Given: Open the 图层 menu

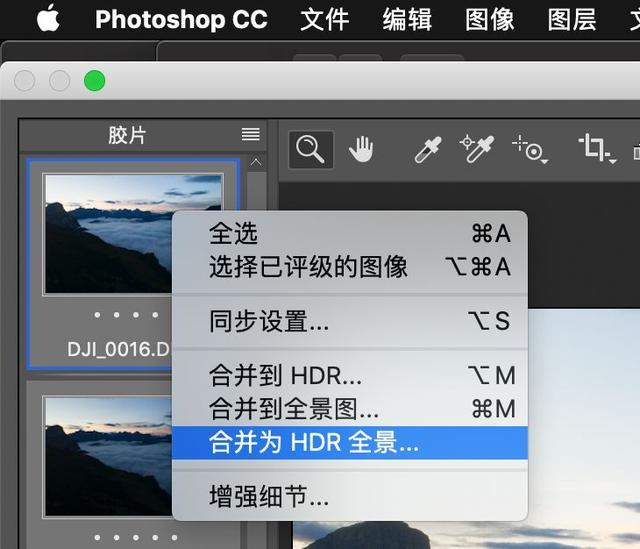Looking at the screenshot, I should click(x=572, y=19).
